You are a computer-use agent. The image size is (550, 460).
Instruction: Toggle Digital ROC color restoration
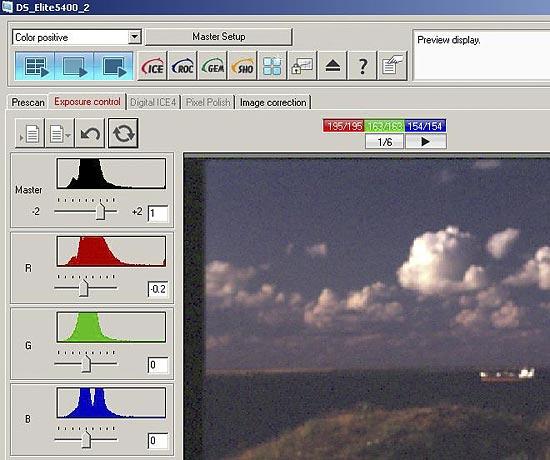tap(182, 66)
